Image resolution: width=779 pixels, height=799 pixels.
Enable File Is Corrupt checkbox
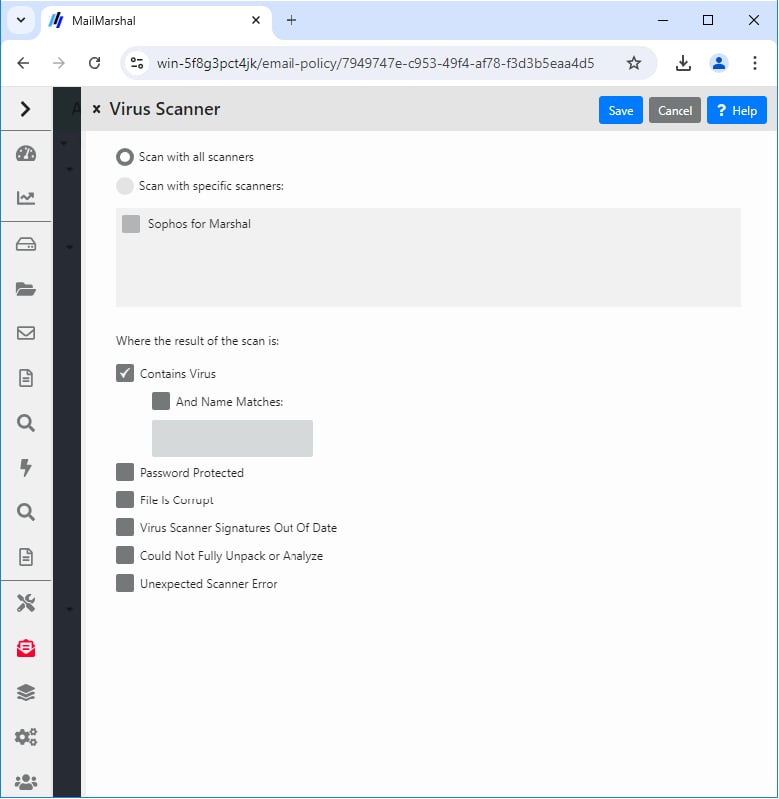click(x=125, y=500)
